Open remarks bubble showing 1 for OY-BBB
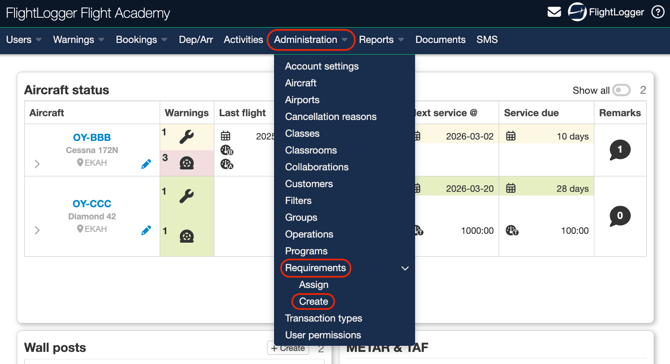This screenshot has height=364, width=670. 620,150
